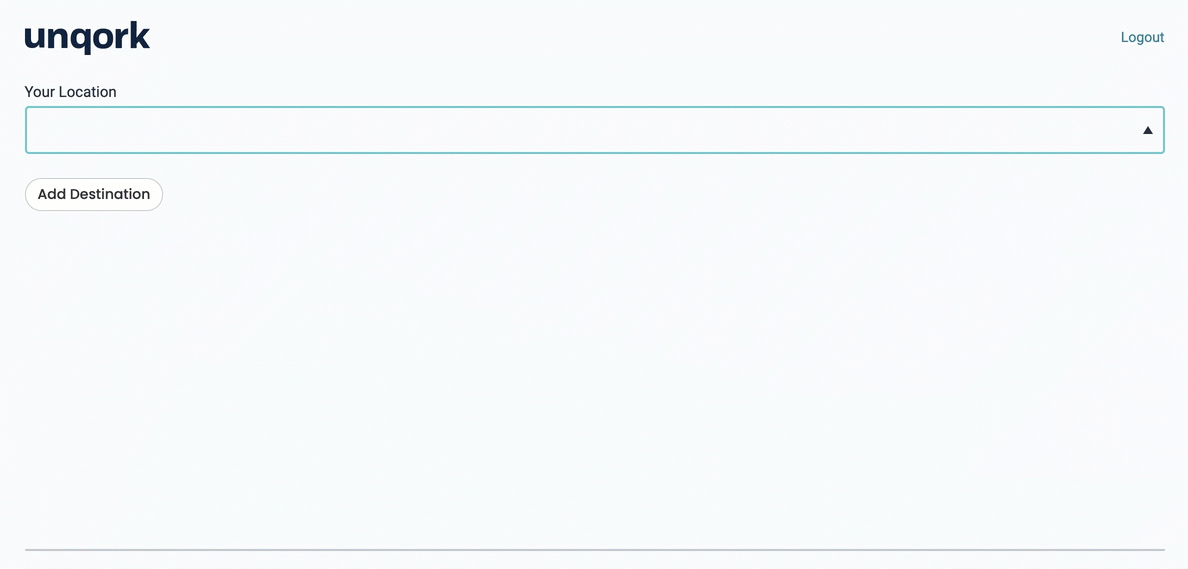Go to home via unqork wordmark
The height and width of the screenshot is (569, 1188).
click(87, 39)
